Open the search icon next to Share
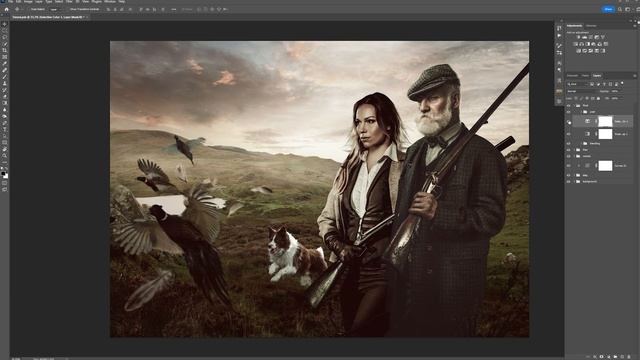 pyautogui.click(x=620, y=9)
